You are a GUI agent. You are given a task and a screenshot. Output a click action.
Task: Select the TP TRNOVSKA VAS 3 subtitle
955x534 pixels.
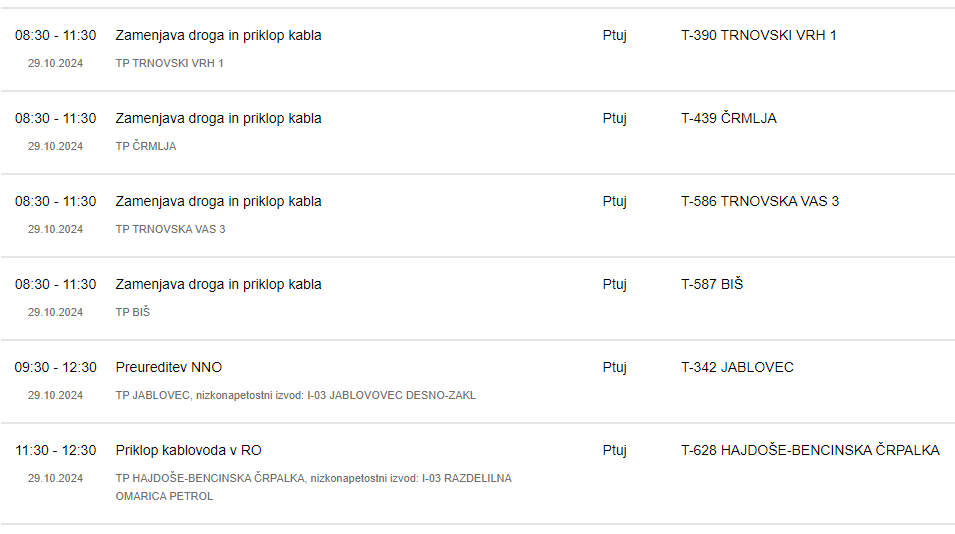(x=170, y=229)
